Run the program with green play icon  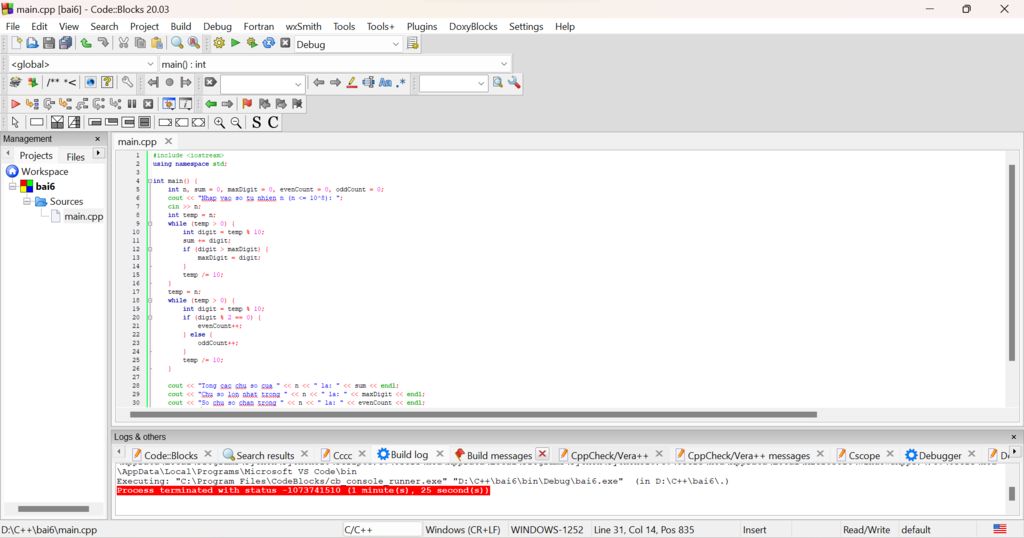(x=235, y=43)
